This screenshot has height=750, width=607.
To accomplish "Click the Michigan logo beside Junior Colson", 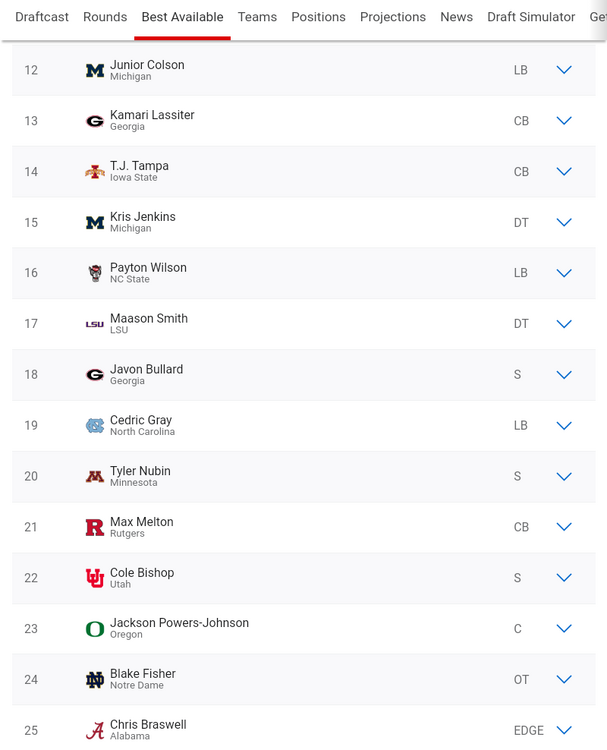I will click(x=95, y=71).
